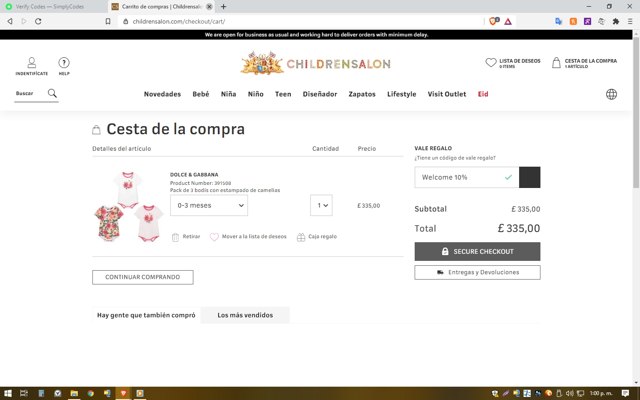Viewport: 640px width, 400px height.
Task: Click the Total £ 335,00 amount
Action: (x=519, y=228)
